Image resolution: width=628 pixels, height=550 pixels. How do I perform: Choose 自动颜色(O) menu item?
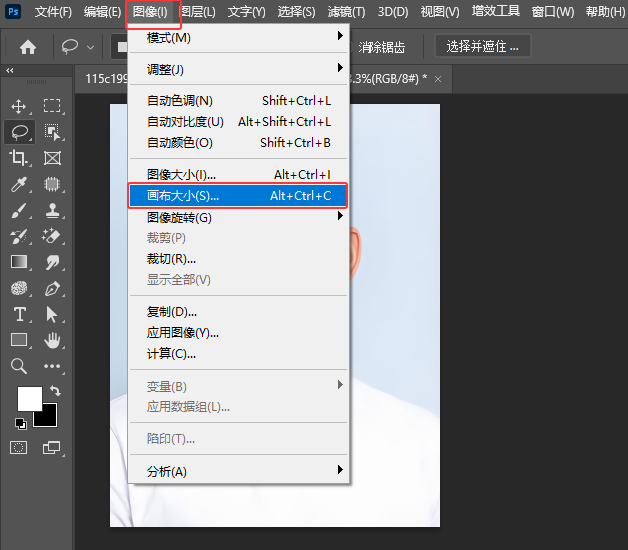239,143
